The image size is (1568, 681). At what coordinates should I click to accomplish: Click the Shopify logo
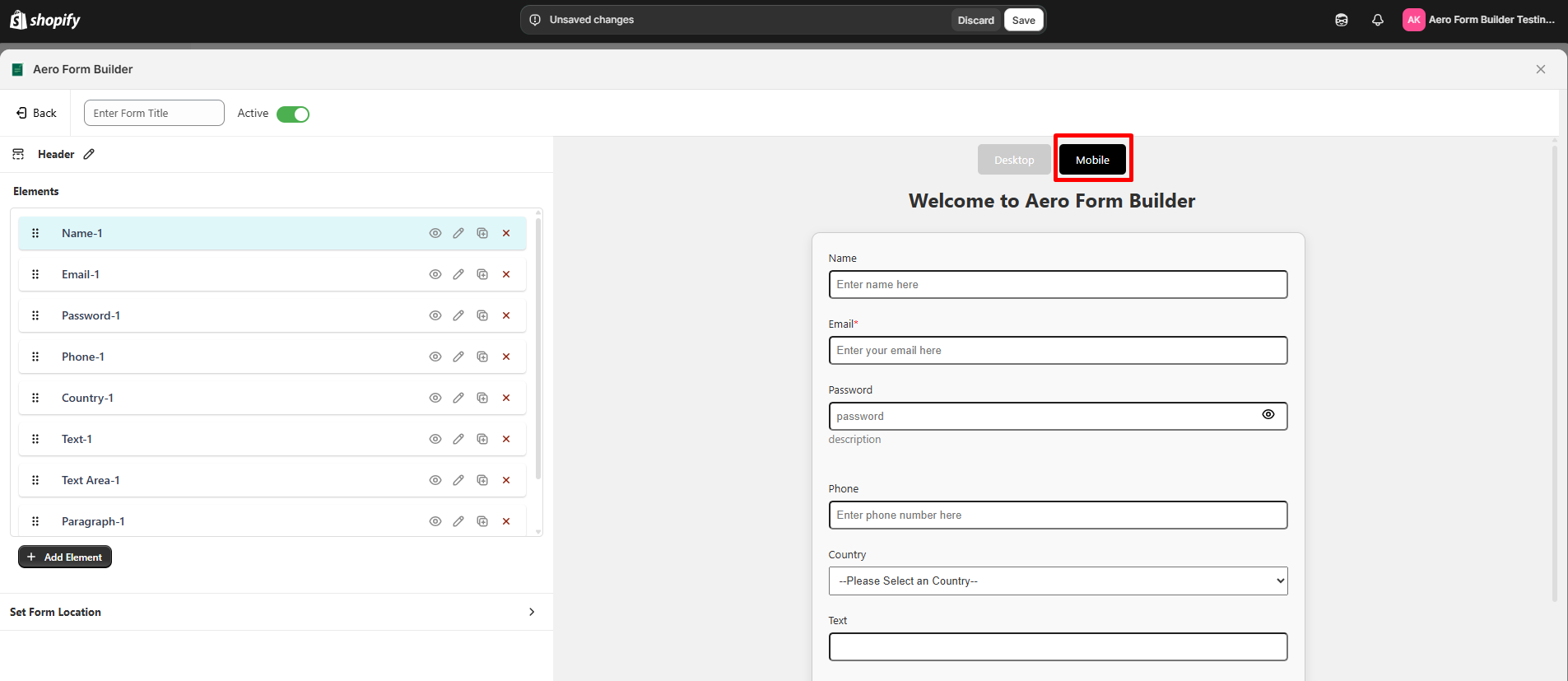[x=45, y=20]
